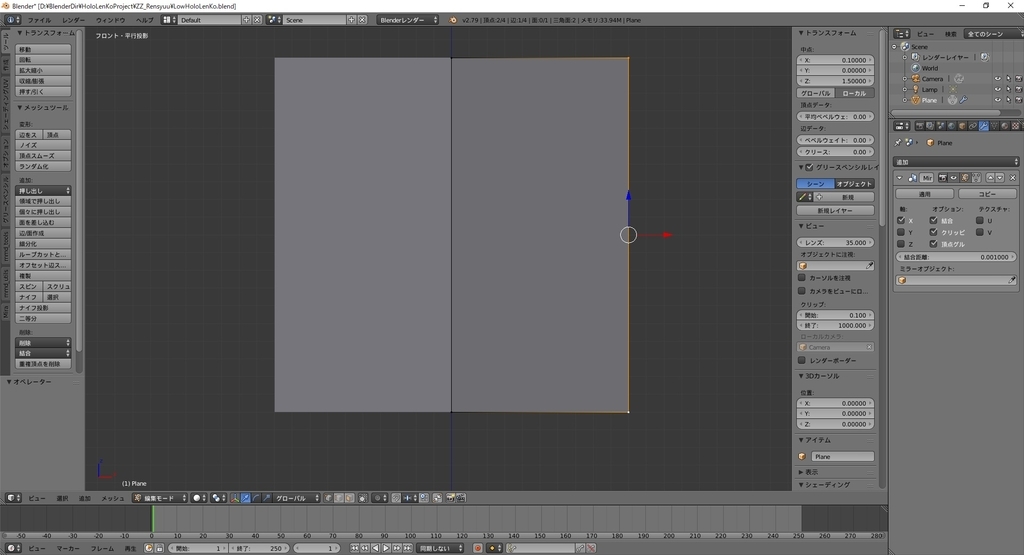The height and width of the screenshot is (555, 1024).
Task: Open the Material sphere tab in Properties
Action: point(1005,126)
